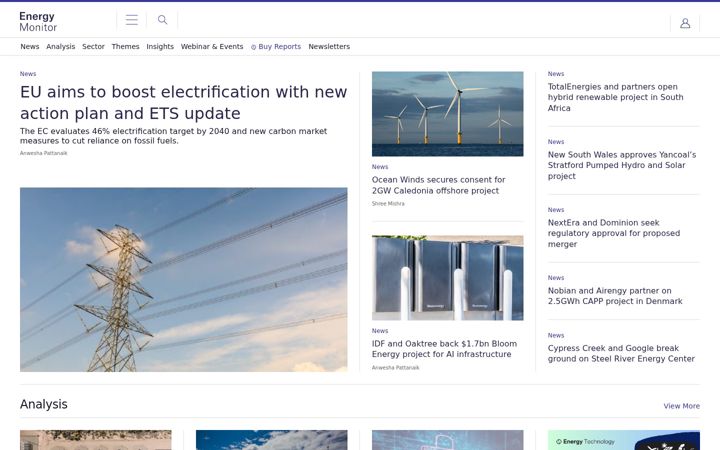The width and height of the screenshot is (720, 450).
Task: Open the Webinar & Events menu item
Action: click(212, 46)
